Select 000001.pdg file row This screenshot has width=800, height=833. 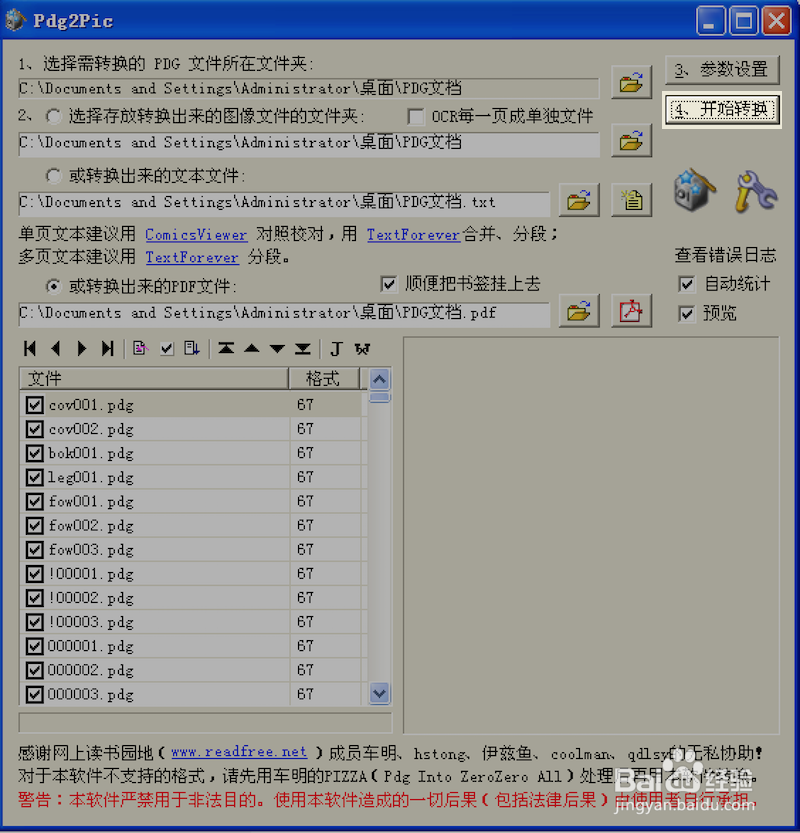[193, 646]
